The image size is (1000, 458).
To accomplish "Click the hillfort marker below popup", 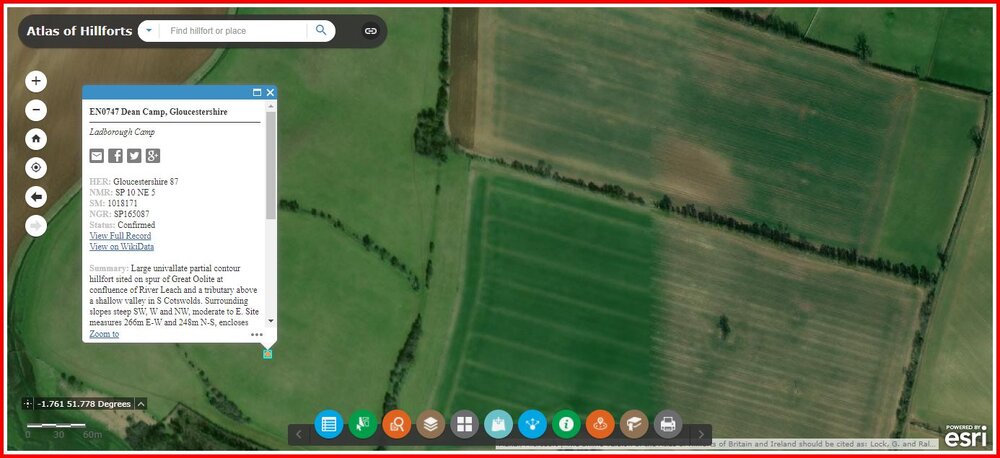I will point(268,353).
